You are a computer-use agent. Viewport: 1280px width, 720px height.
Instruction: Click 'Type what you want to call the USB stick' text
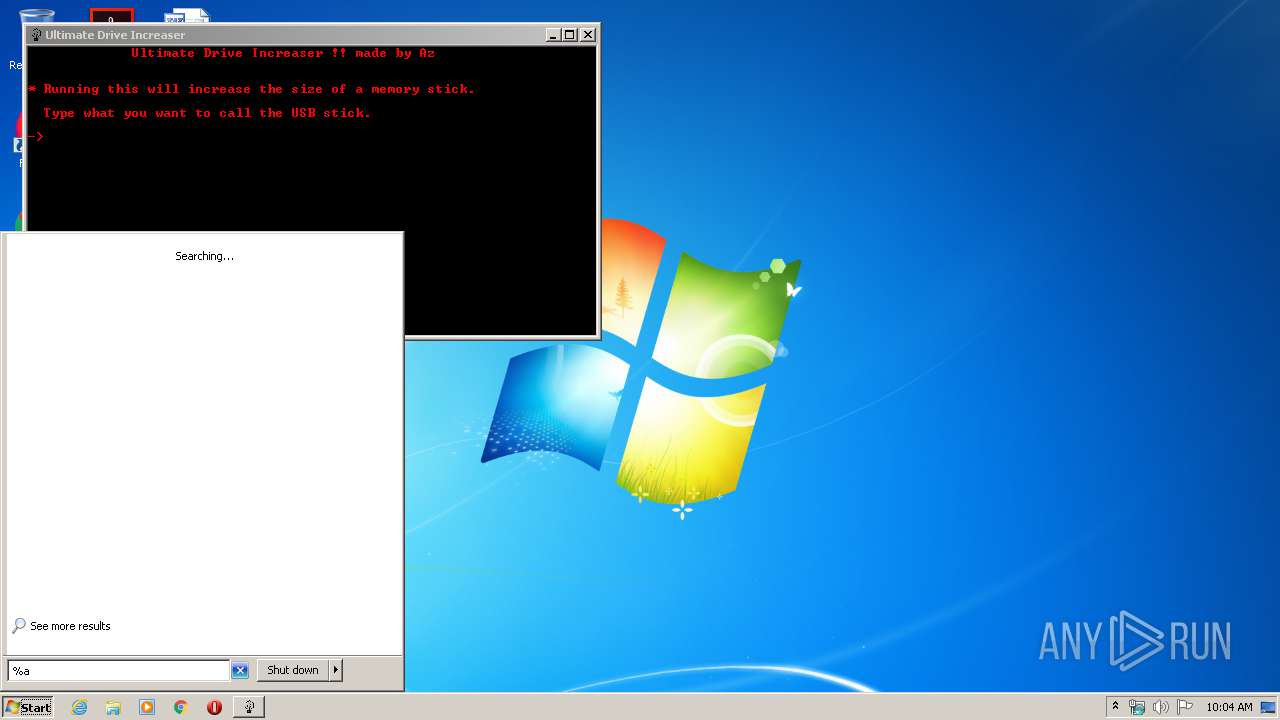point(207,113)
